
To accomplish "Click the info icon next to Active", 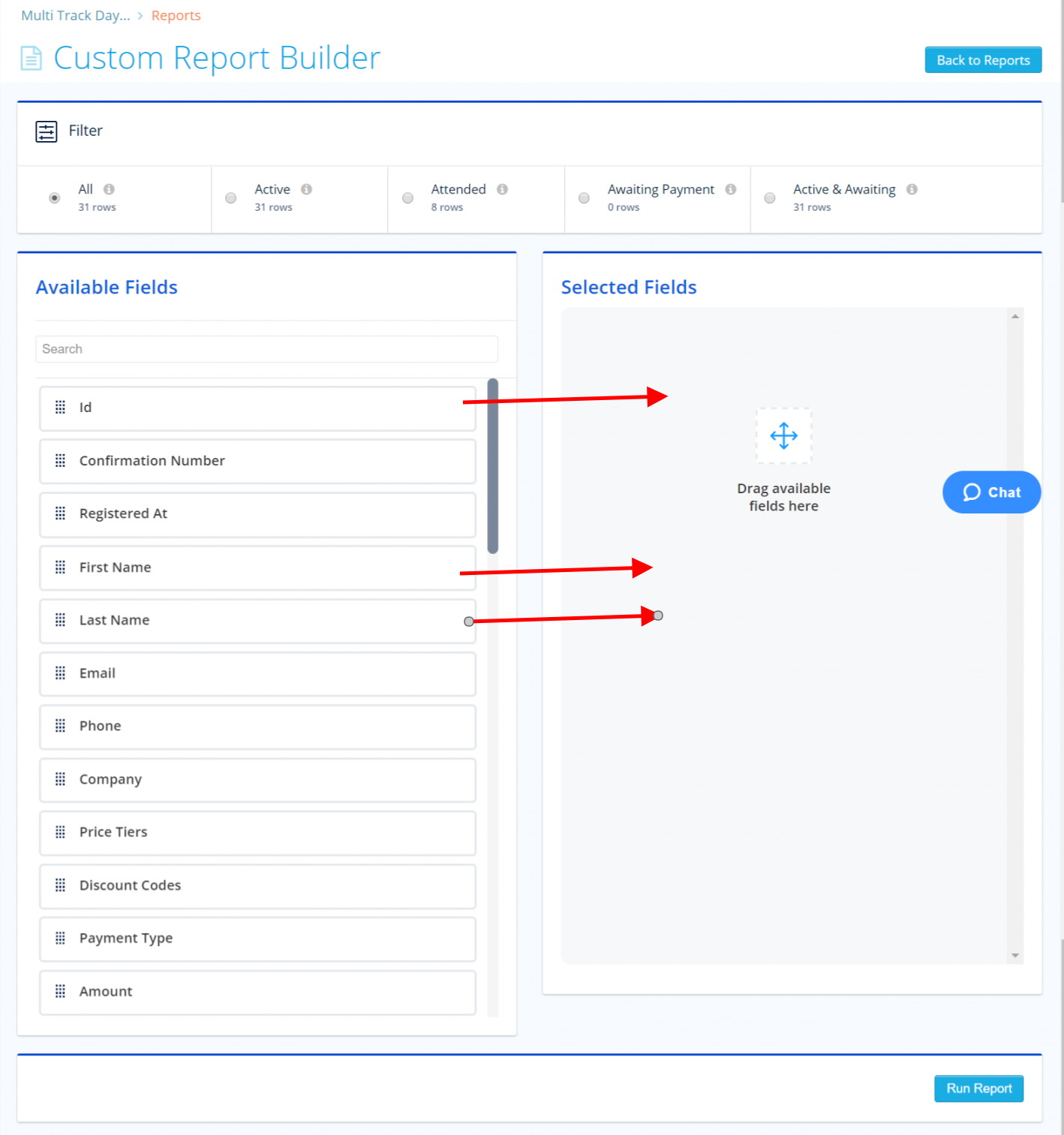I will (x=307, y=189).
